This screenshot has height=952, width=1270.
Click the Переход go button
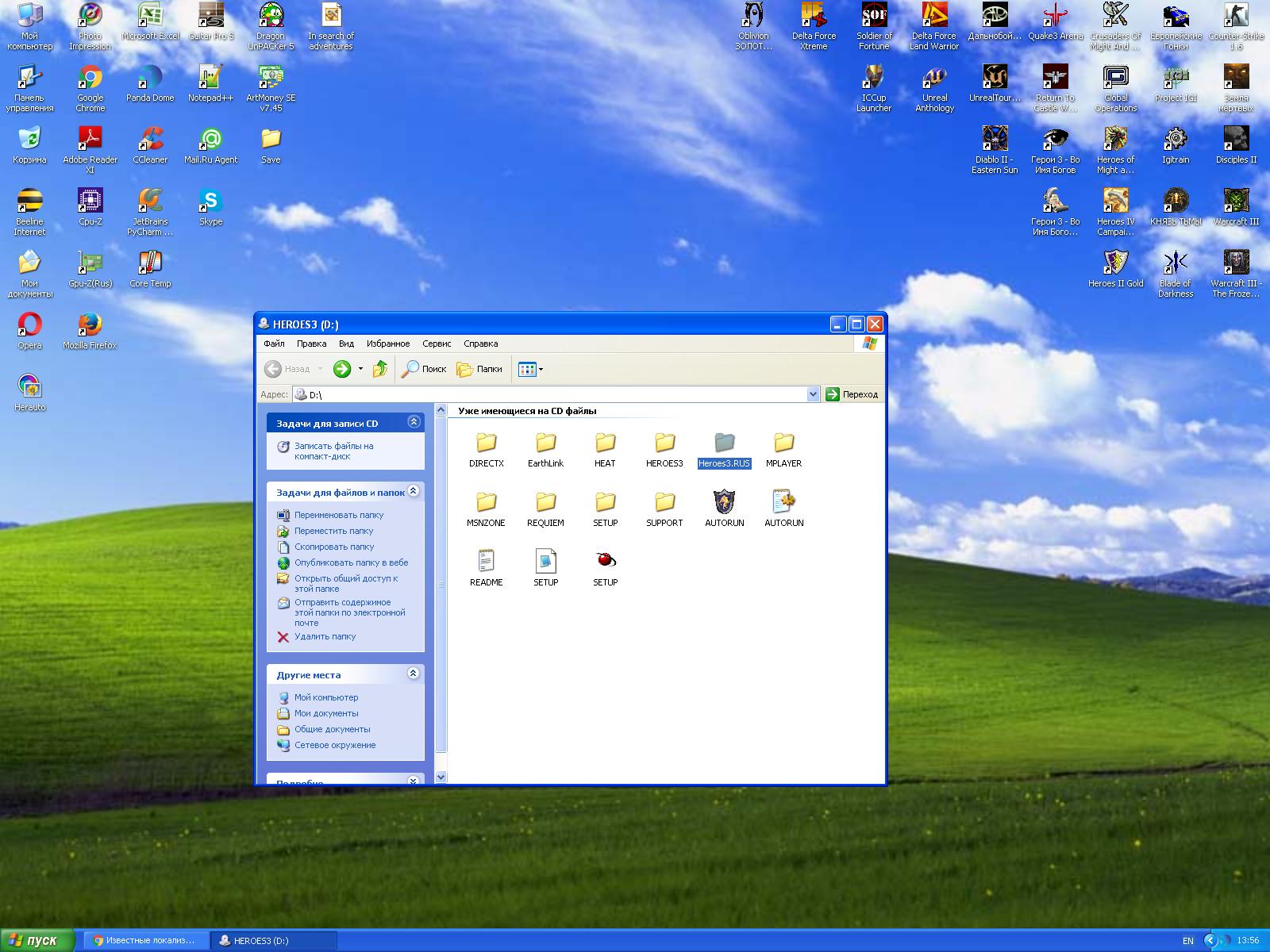(x=852, y=394)
